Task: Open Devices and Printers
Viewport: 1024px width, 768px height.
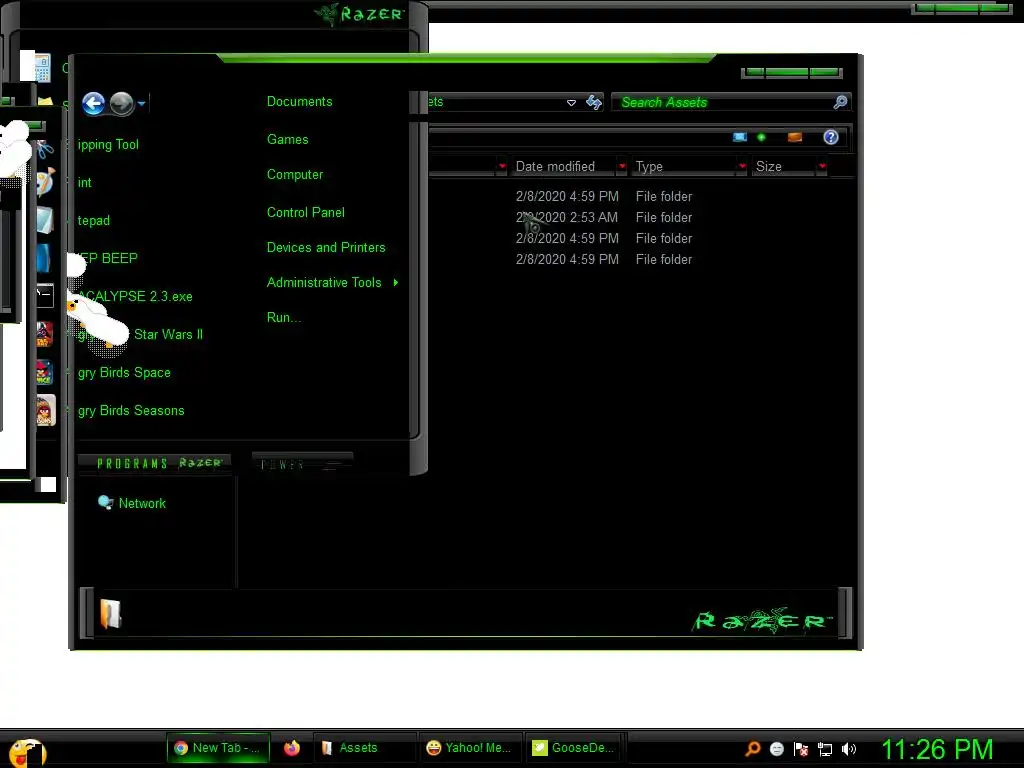Action: click(326, 248)
